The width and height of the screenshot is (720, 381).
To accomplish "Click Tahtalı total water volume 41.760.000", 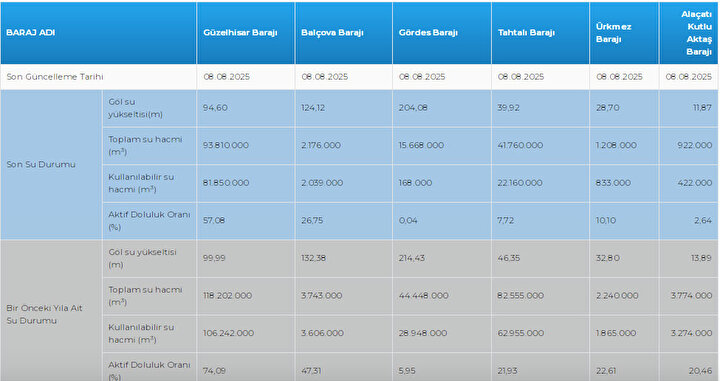I will point(520,145).
